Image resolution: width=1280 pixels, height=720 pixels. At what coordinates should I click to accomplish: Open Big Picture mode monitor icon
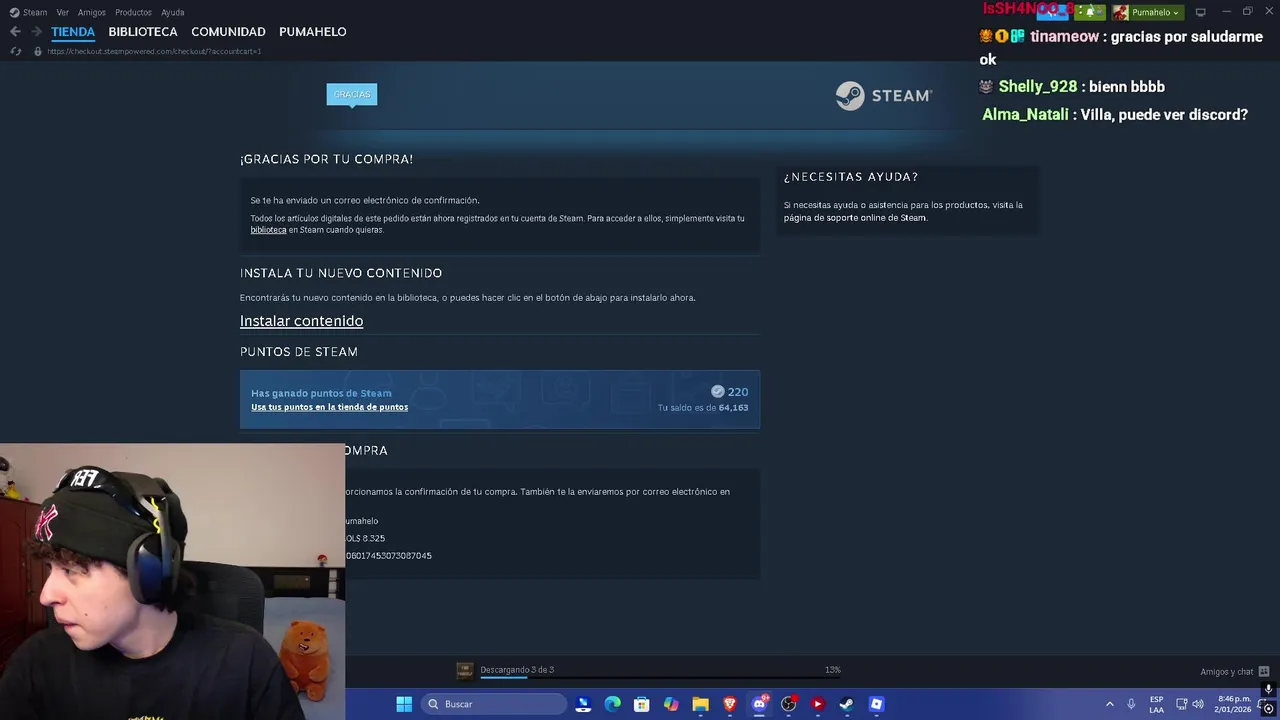pyautogui.click(x=1200, y=12)
